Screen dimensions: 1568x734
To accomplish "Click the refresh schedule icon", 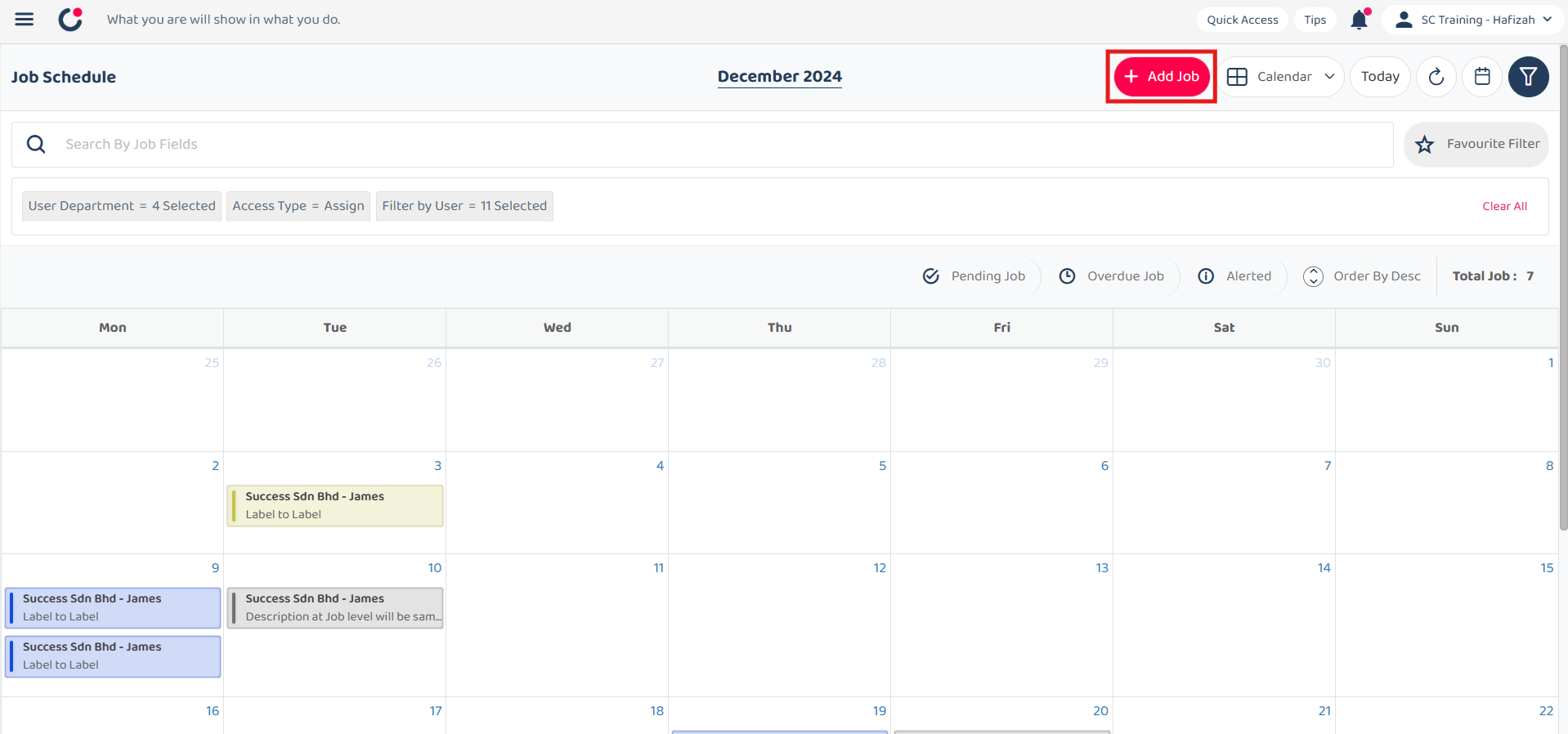I will 1436,77.
